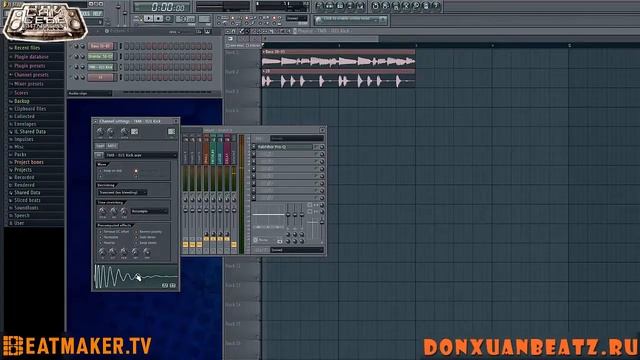The height and width of the screenshot is (360, 640).
Task: Click the online news panel
Action: tap(350, 19)
